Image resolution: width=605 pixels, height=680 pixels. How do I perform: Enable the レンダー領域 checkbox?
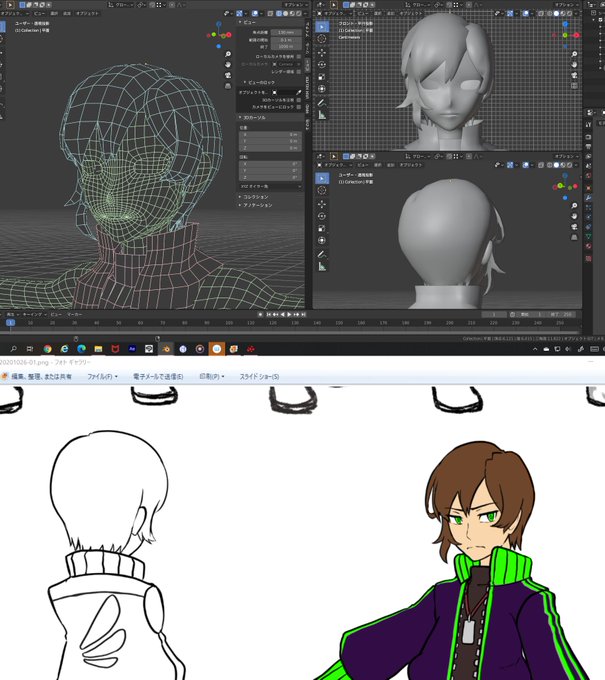click(x=298, y=72)
